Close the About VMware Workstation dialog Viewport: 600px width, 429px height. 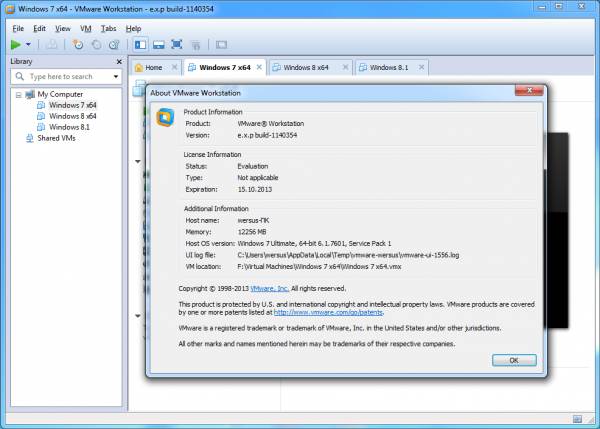click(529, 91)
